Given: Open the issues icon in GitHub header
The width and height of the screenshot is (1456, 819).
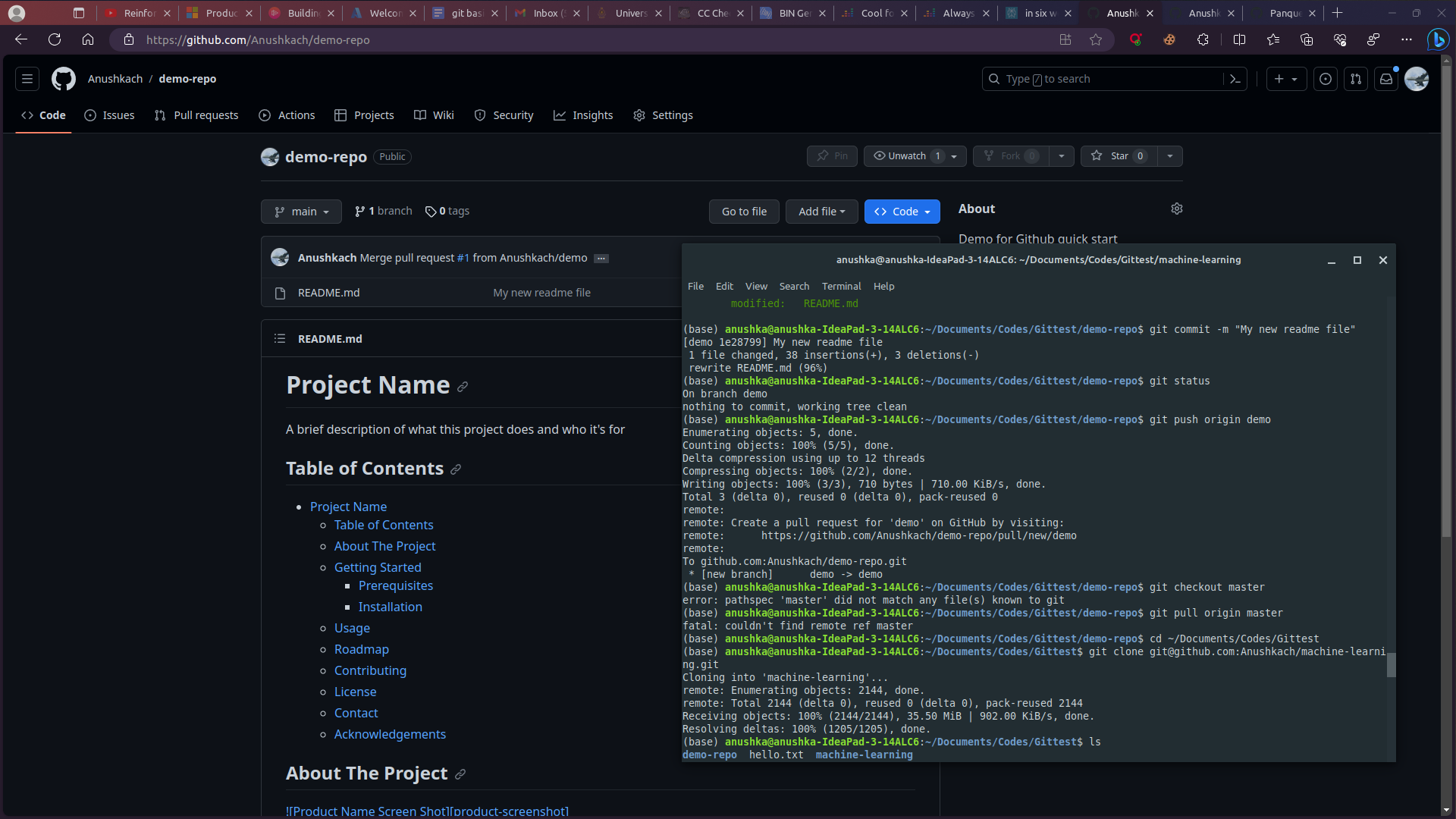Looking at the screenshot, I should pos(1326,79).
